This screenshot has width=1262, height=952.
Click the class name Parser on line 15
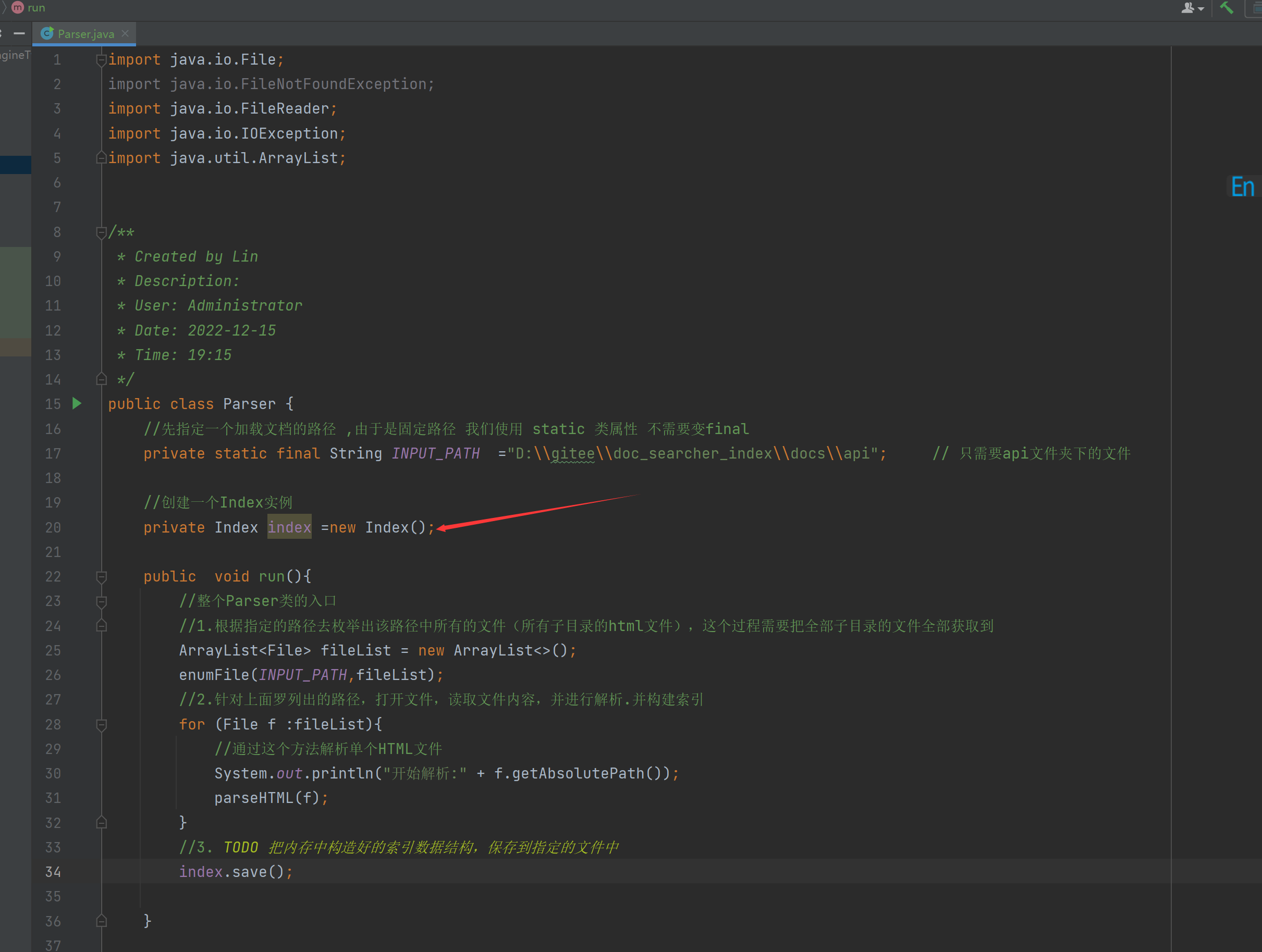point(249,404)
